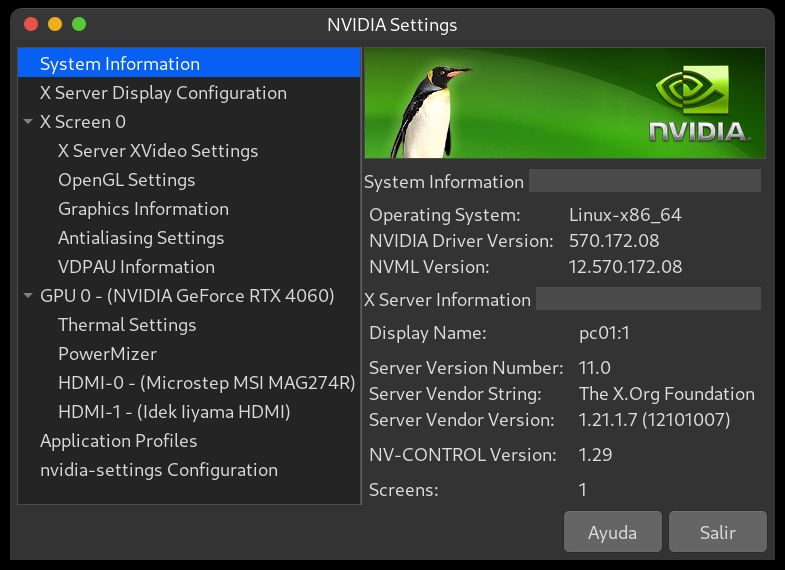Click the red close window button
Screen dimensions: 785x570
(x=31, y=24)
